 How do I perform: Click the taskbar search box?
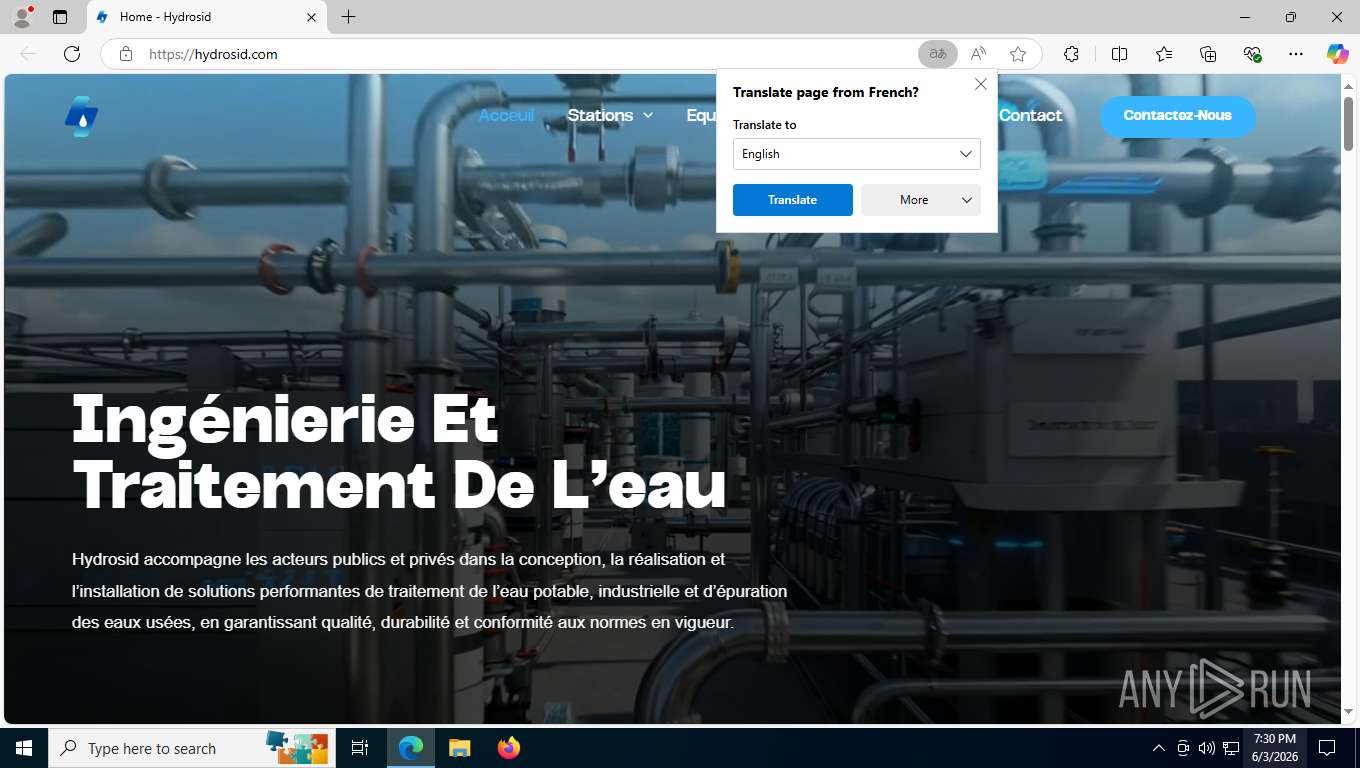coord(190,748)
